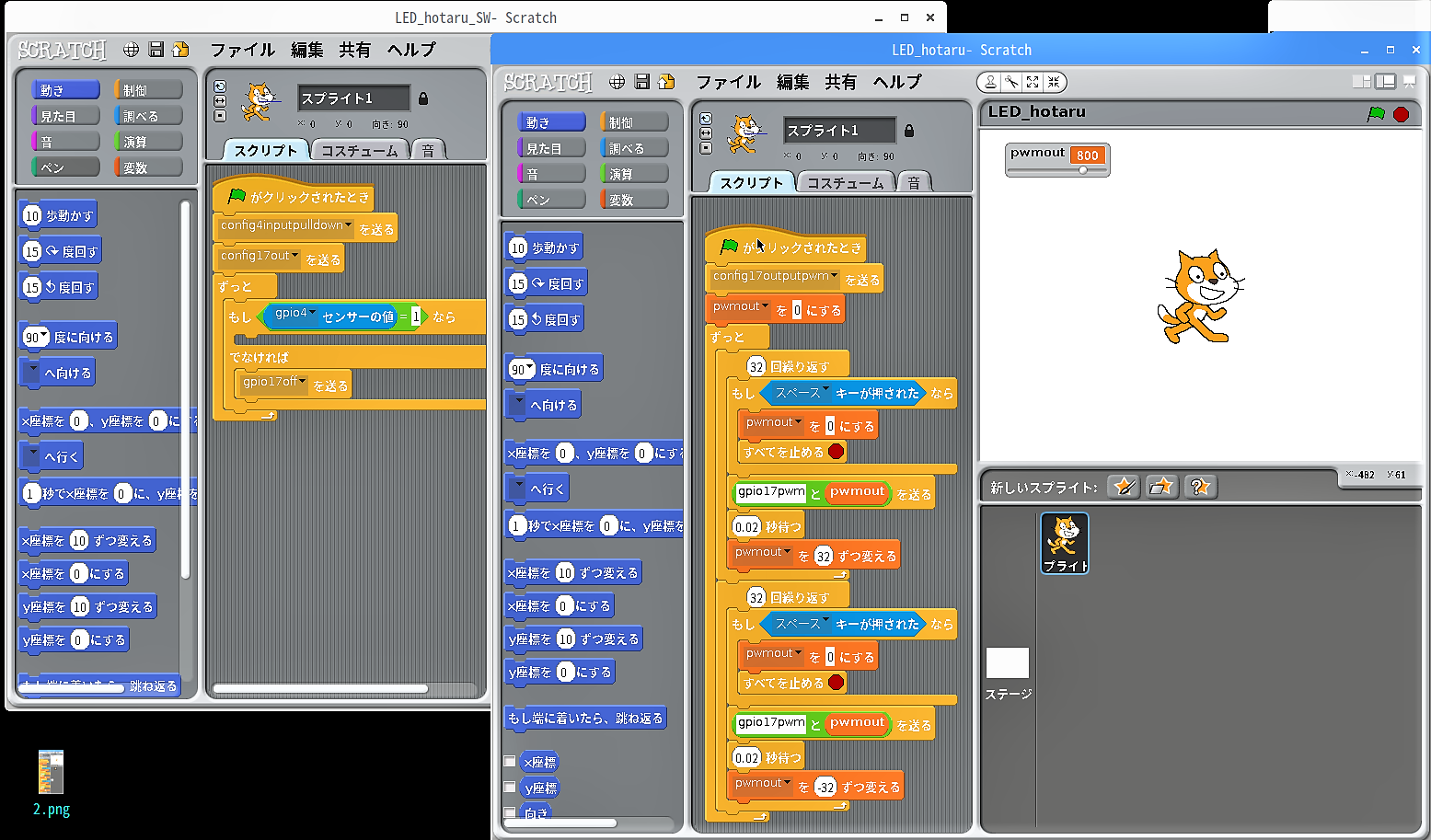1431x840 pixels.
Task: Toggle sprite lock icon in LED_hotaru_SW window
Action: [423, 98]
